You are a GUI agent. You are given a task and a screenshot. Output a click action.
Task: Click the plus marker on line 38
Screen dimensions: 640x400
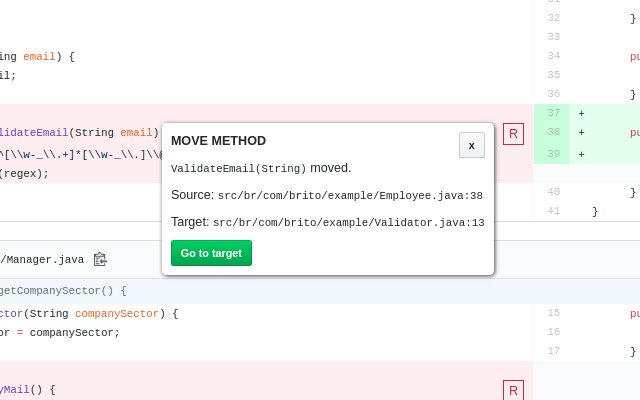(x=581, y=132)
